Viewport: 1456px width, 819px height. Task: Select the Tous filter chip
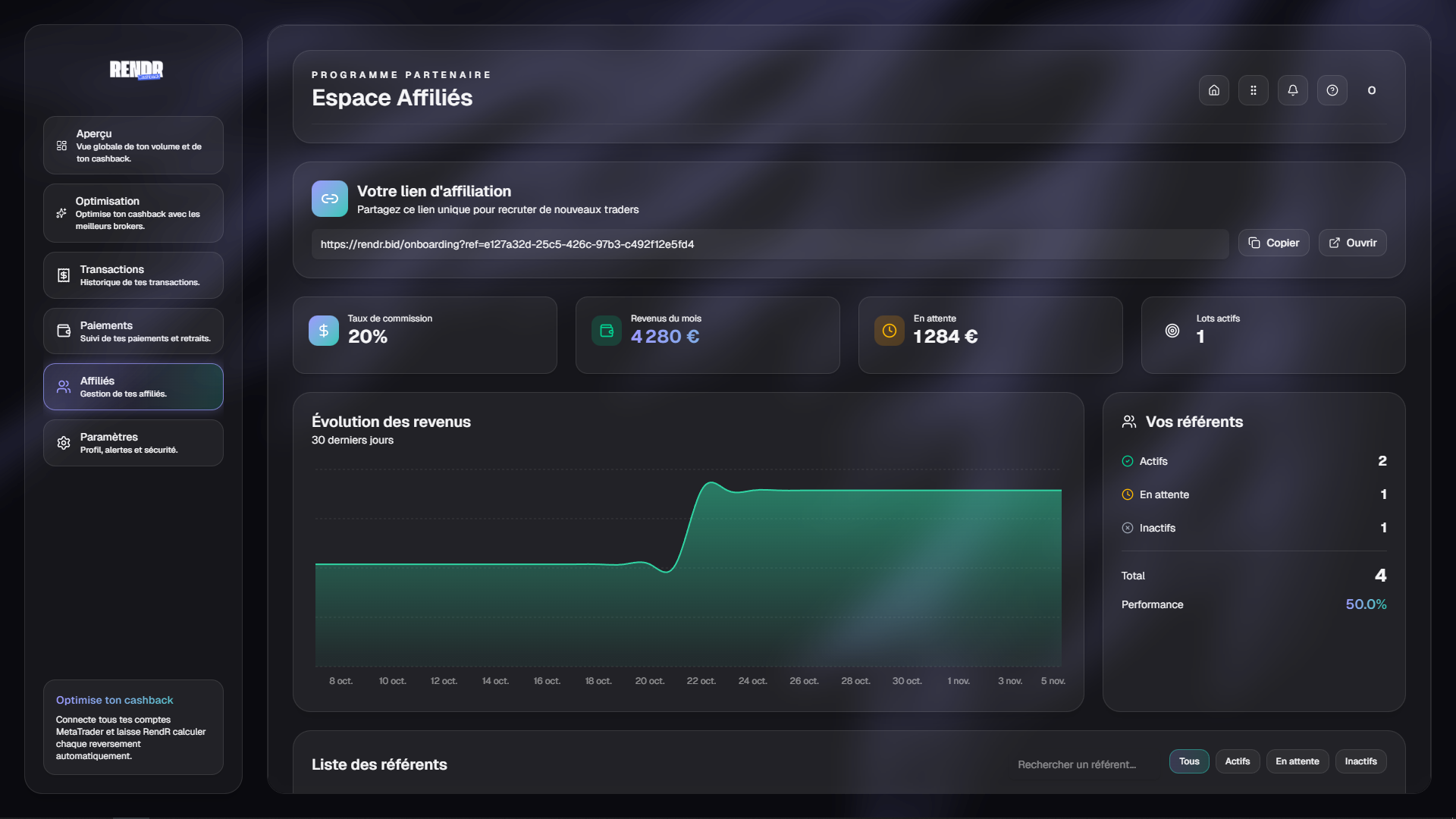coord(1188,761)
